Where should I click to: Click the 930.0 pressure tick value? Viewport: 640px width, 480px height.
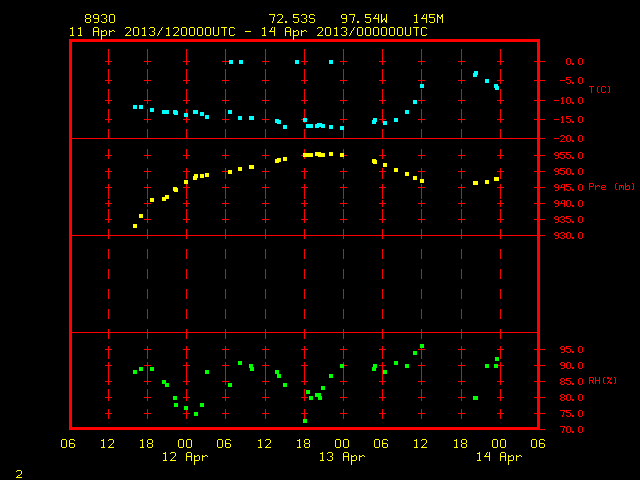click(x=568, y=236)
